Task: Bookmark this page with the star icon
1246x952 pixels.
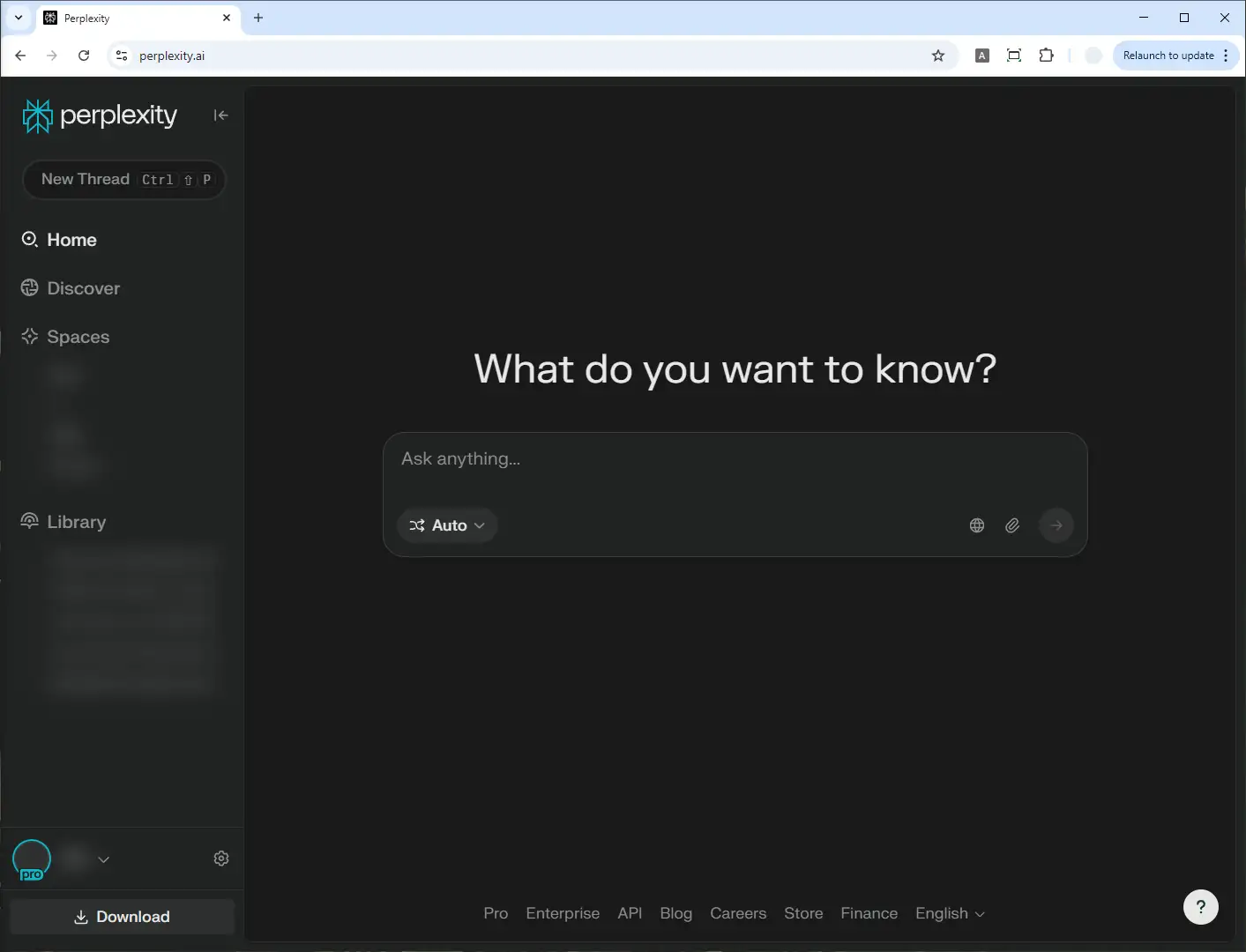Action: [x=938, y=56]
